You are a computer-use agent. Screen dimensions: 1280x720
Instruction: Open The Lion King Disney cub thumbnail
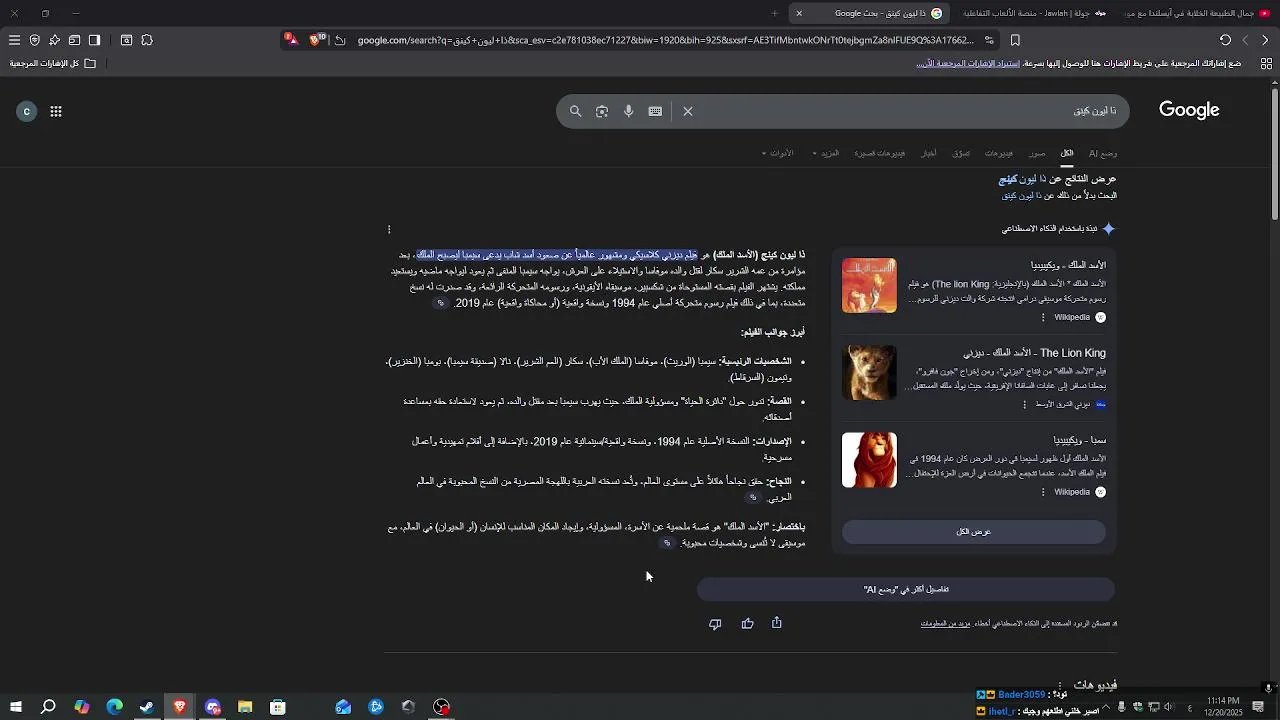[869, 372]
